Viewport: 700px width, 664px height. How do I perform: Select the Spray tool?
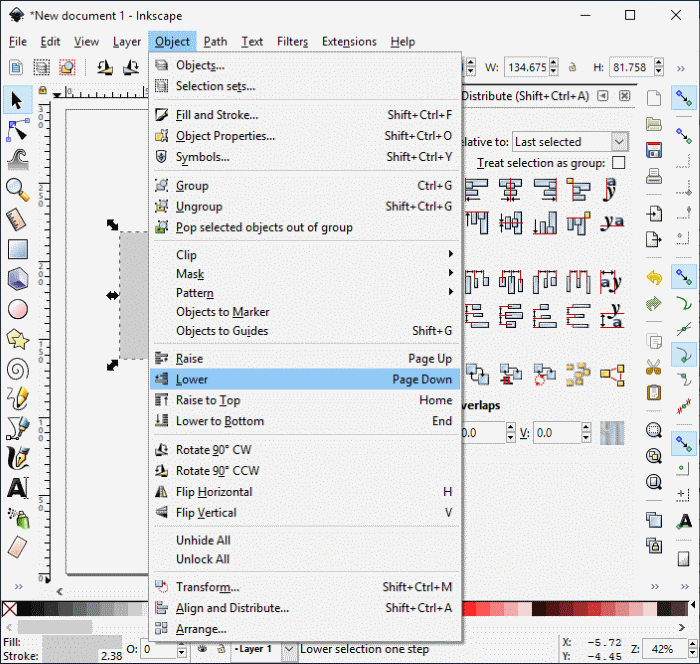click(18, 518)
